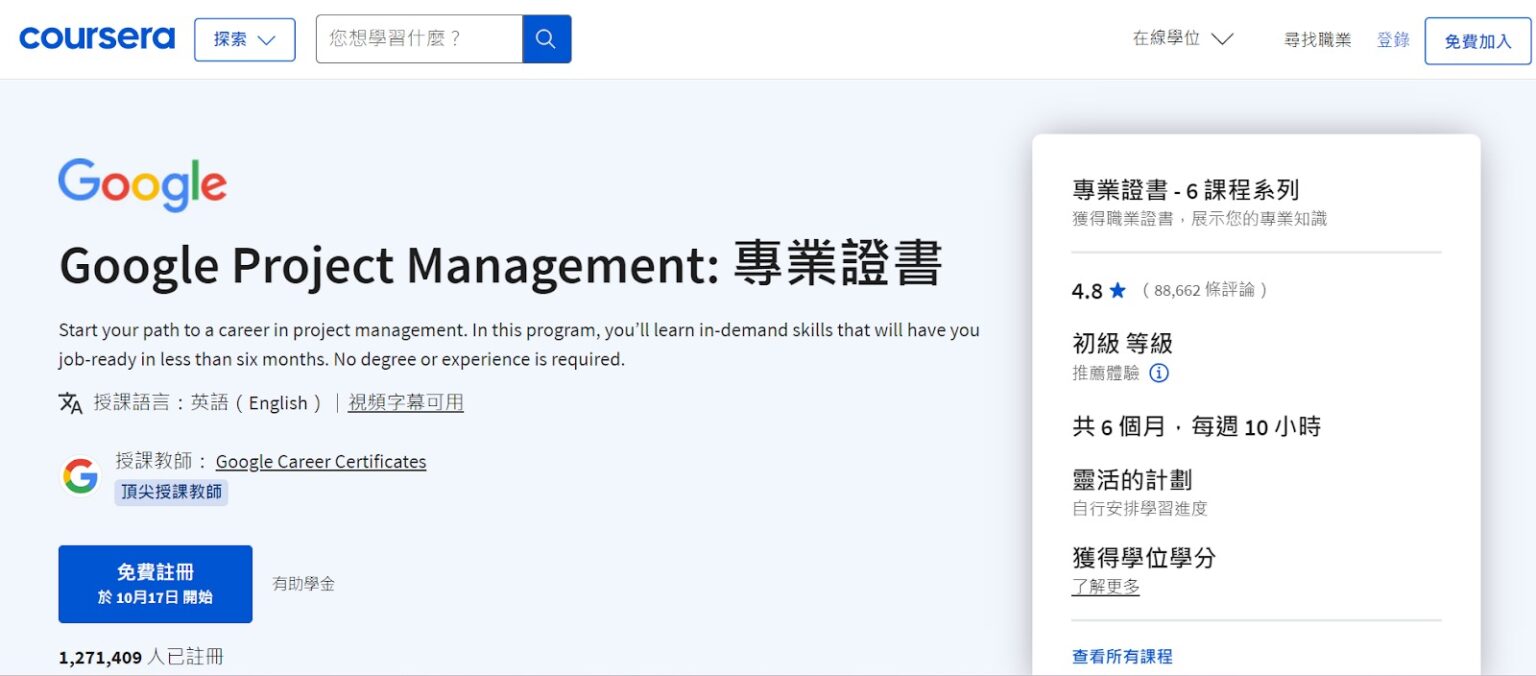
Task: Click the Google instructor avatar icon
Action: (80, 475)
